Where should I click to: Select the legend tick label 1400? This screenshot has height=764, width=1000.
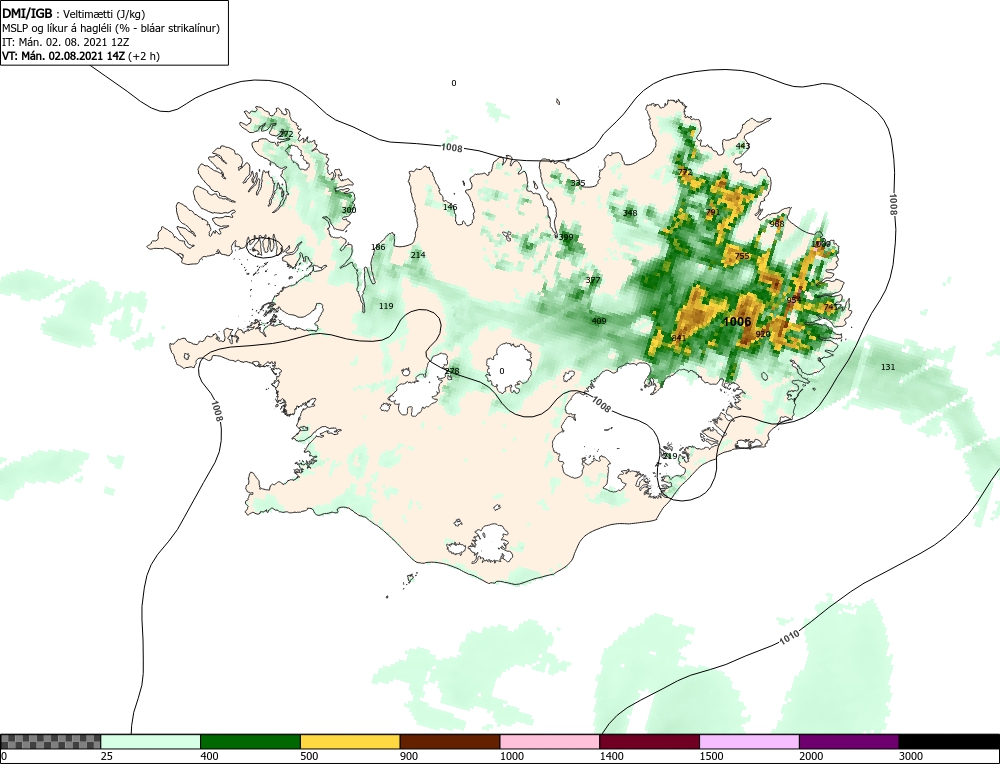610,756
